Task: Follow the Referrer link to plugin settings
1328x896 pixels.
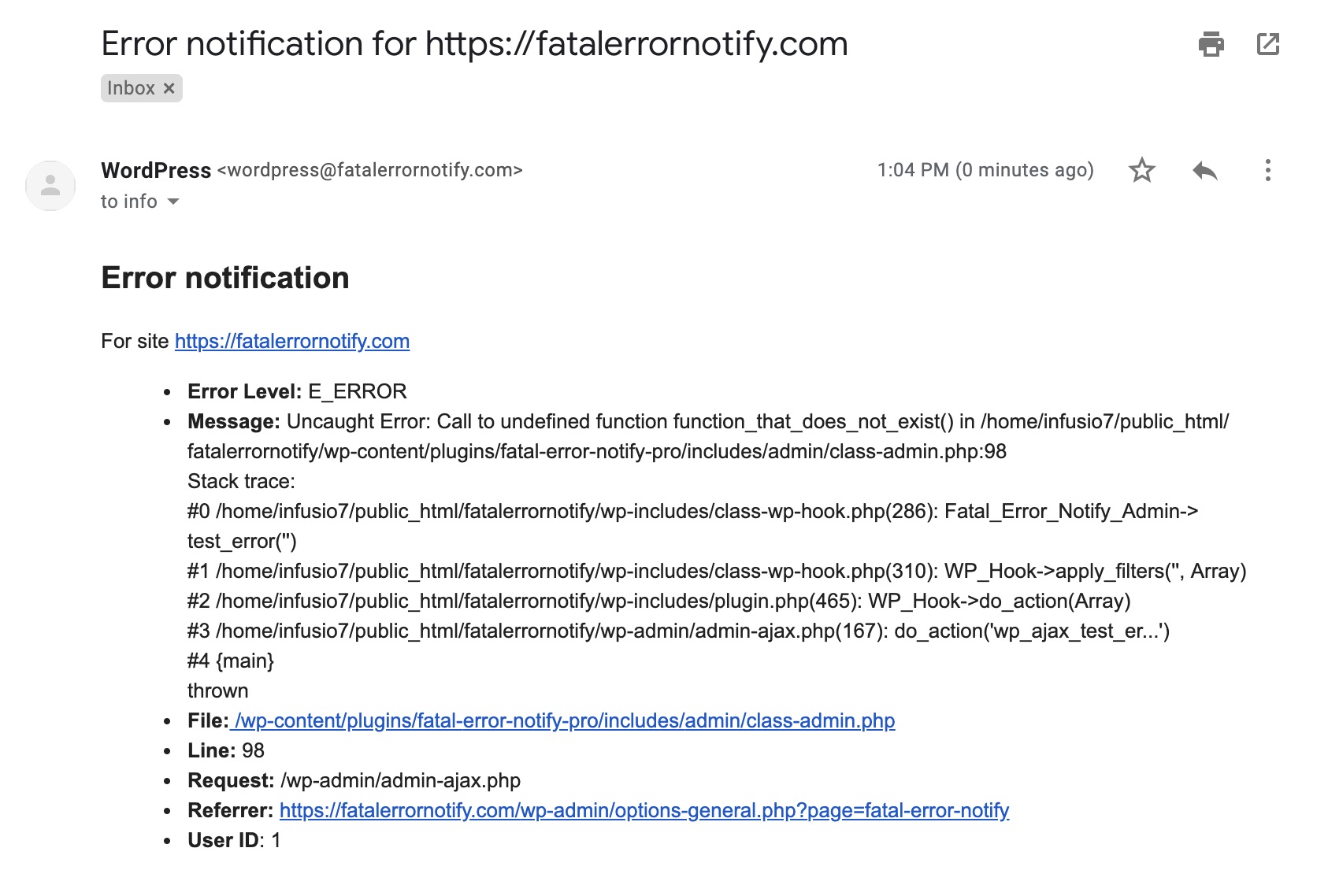Action: point(644,809)
